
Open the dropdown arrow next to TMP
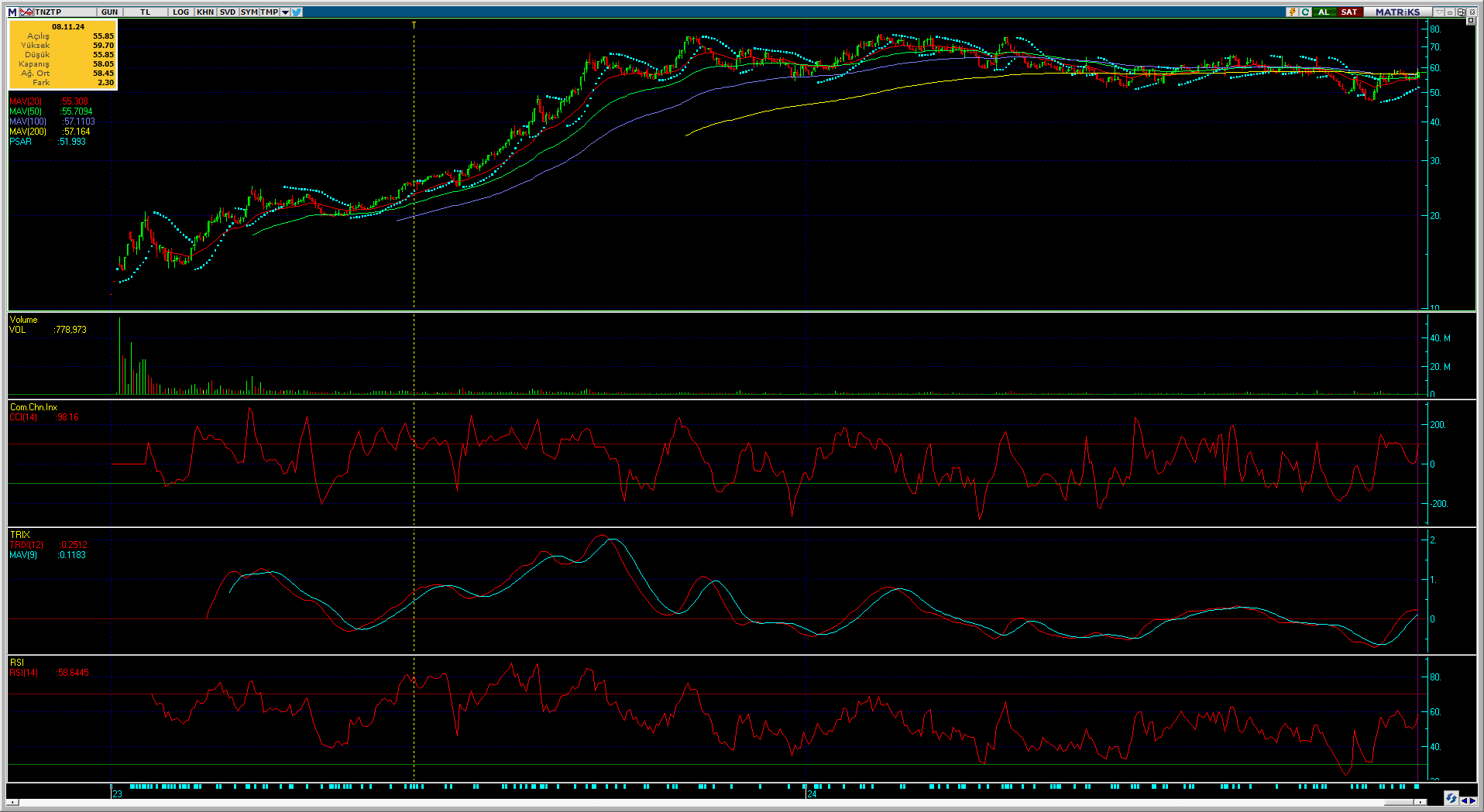285,12
